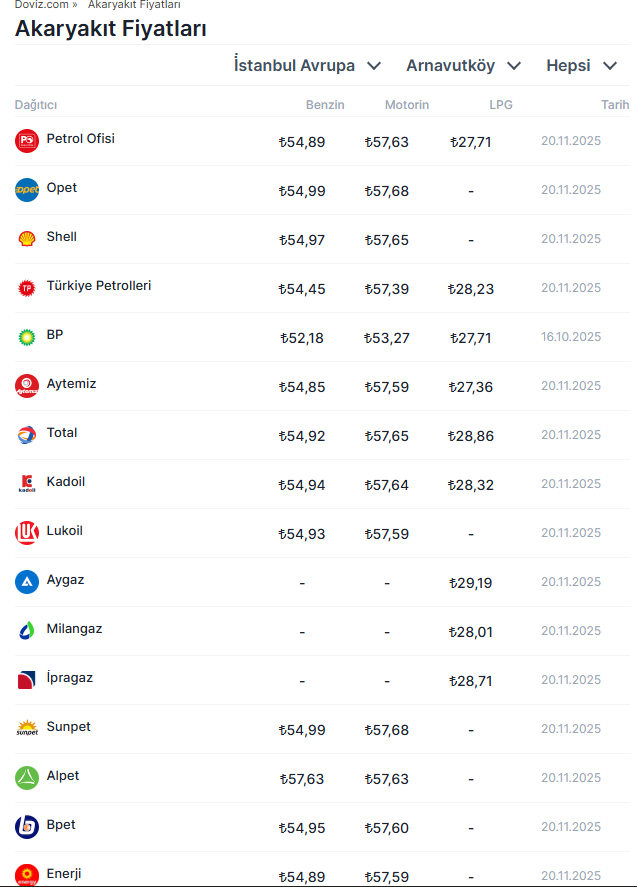Image resolution: width=637 pixels, height=887 pixels.
Task: Click the Shell logo icon
Action: [27, 239]
